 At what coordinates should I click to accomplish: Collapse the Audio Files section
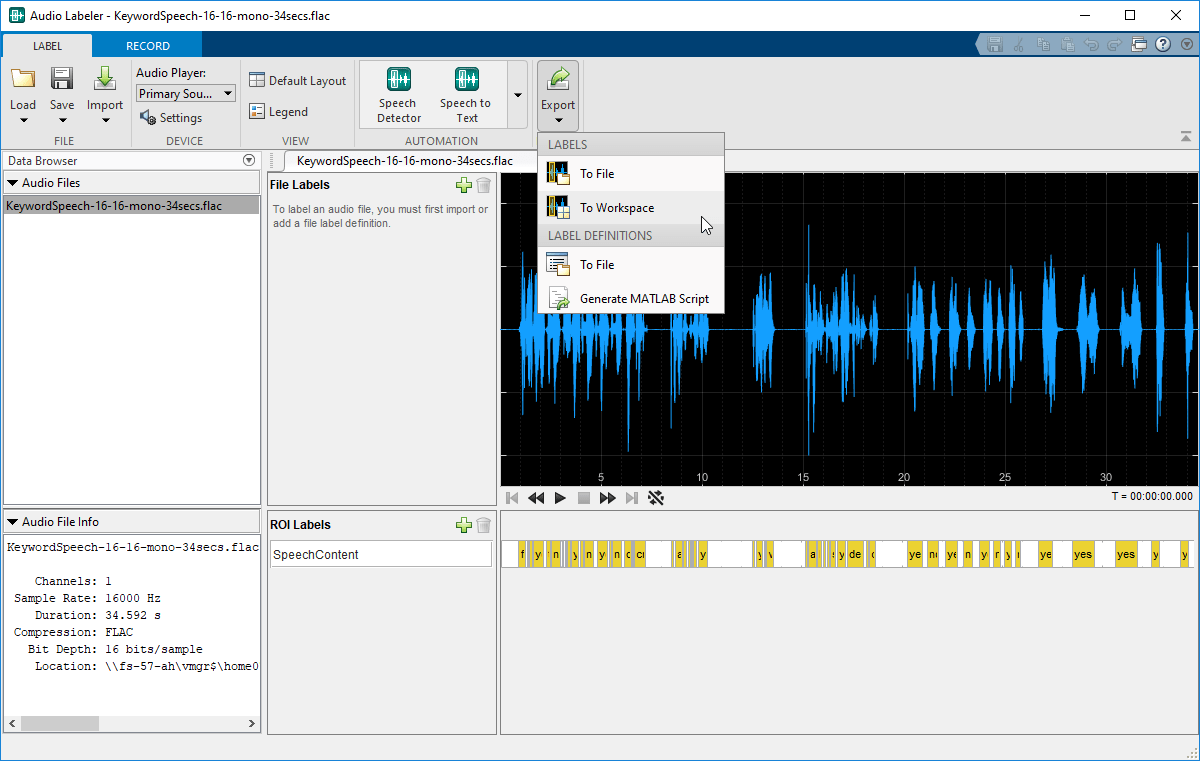click(x=12, y=183)
